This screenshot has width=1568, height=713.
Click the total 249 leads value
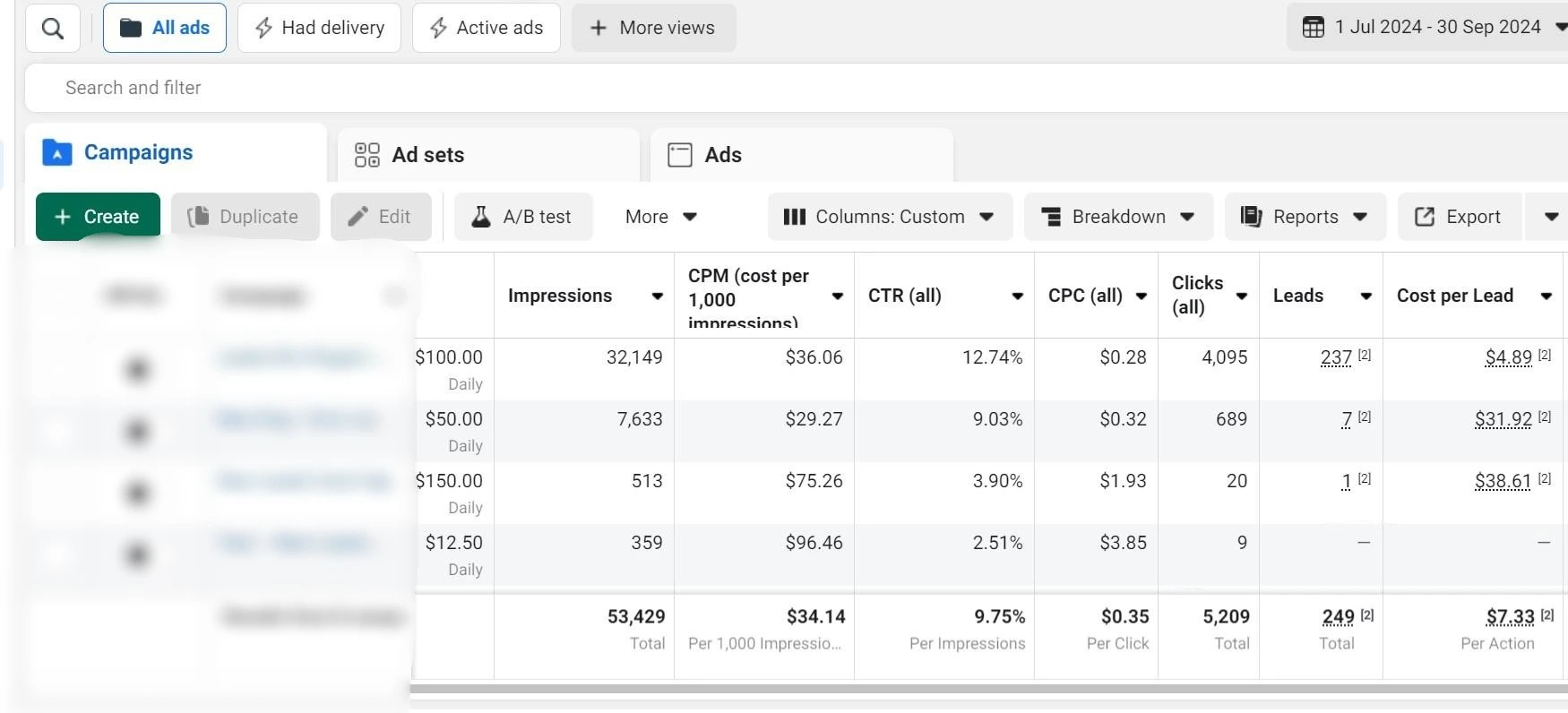point(1339,617)
